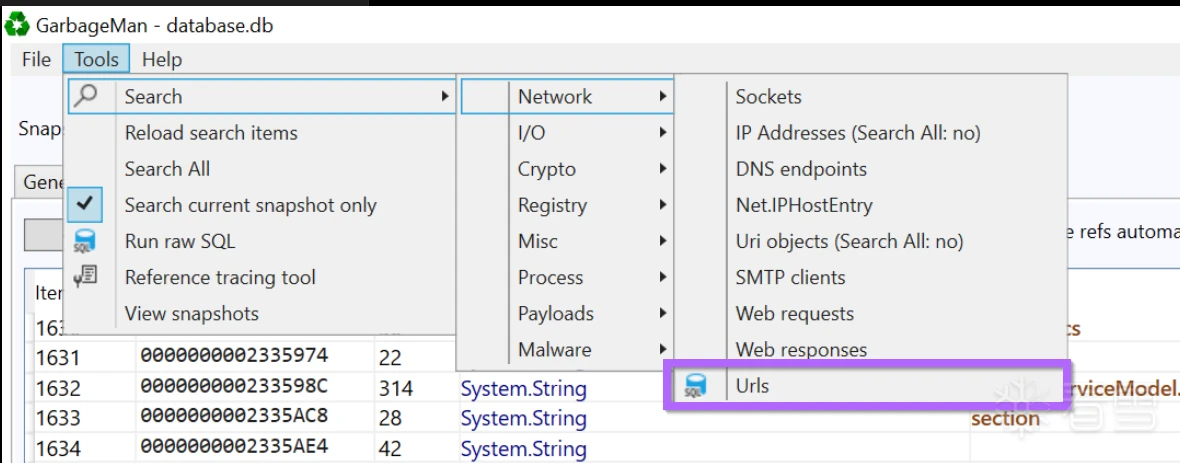Viewport: 1180px width, 463px height.
Task: Choose DNS endpoints search item
Action: tap(801, 169)
